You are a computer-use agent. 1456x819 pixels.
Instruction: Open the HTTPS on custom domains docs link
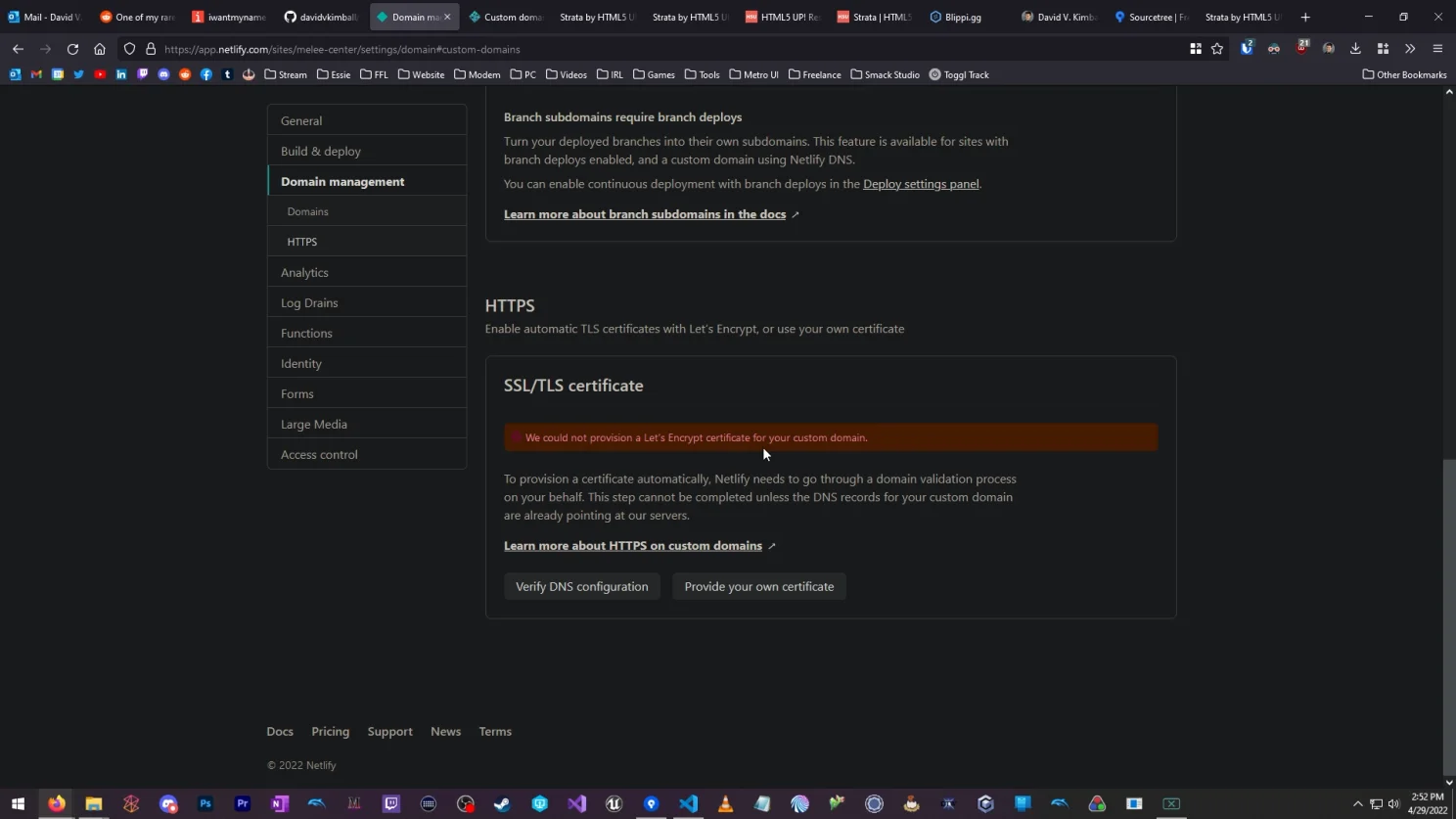pyautogui.click(x=632, y=545)
